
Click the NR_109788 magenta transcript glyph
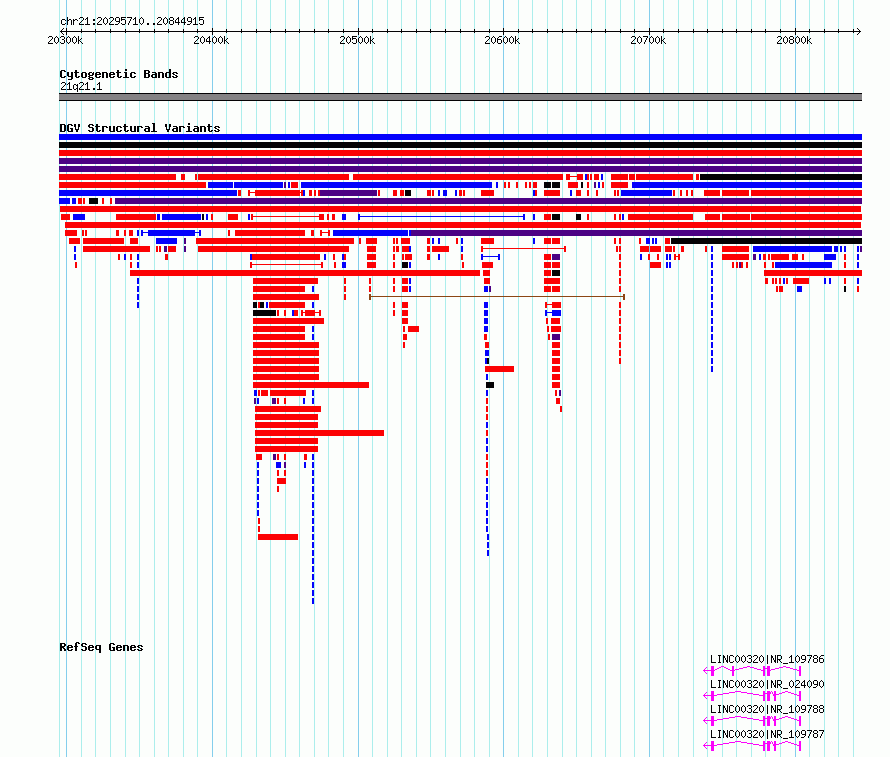click(x=752, y=721)
